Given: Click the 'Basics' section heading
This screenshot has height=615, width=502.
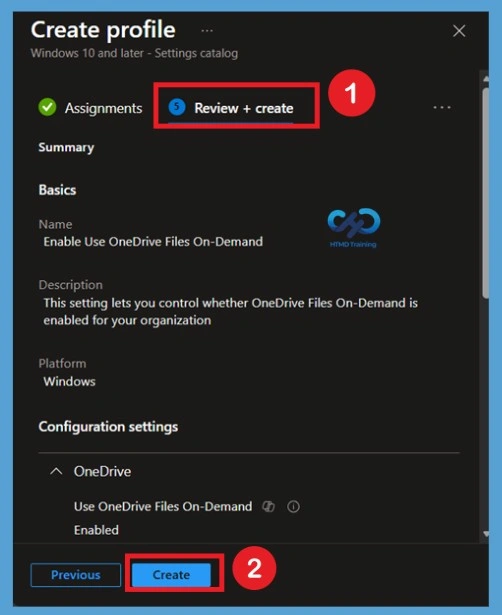Looking at the screenshot, I should pyautogui.click(x=57, y=190).
